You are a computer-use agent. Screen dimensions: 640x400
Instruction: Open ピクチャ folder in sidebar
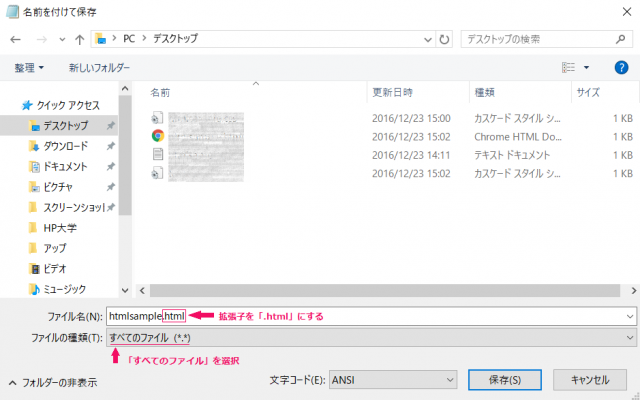click(51, 187)
